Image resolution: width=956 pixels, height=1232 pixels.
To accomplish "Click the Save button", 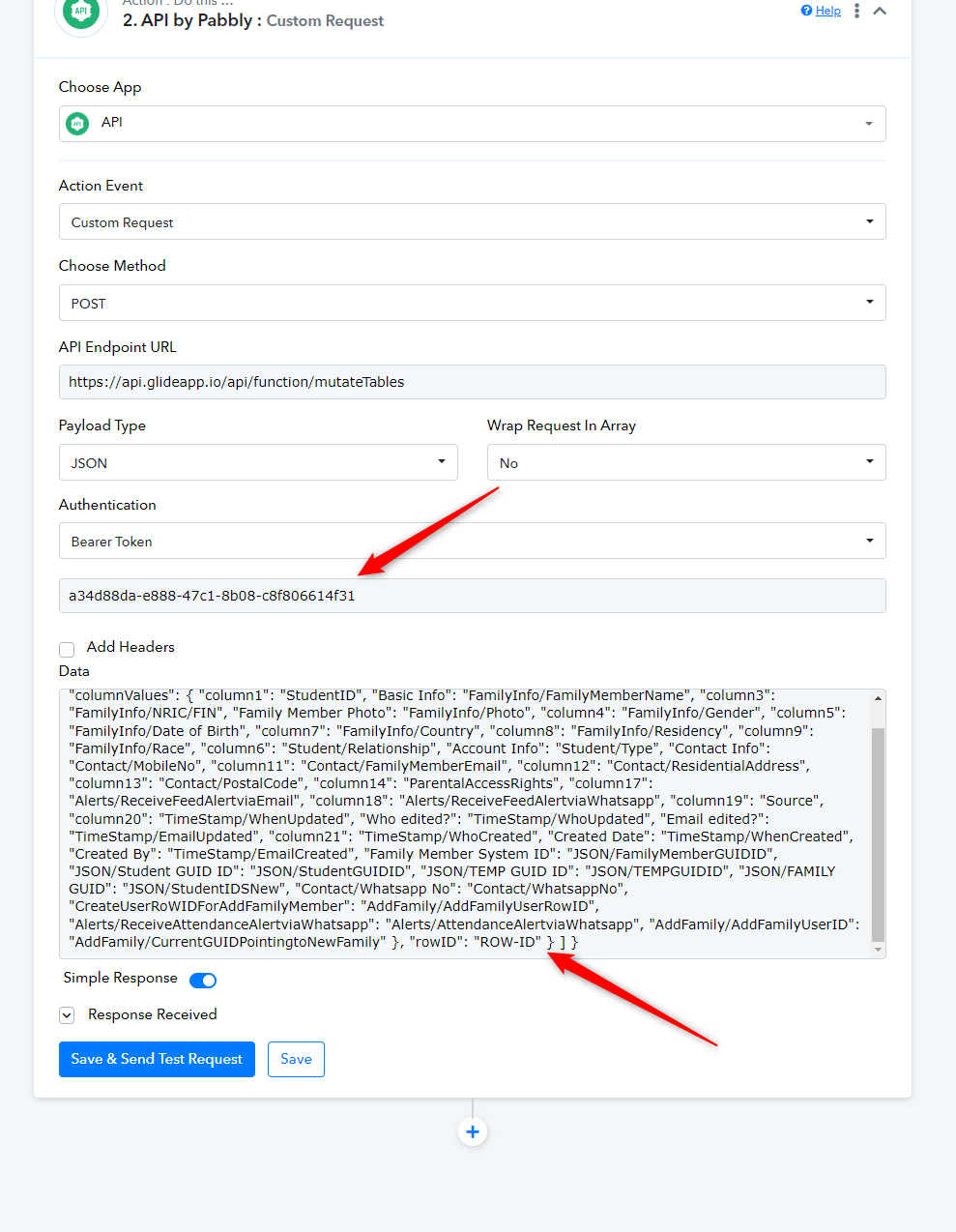I will [296, 1059].
